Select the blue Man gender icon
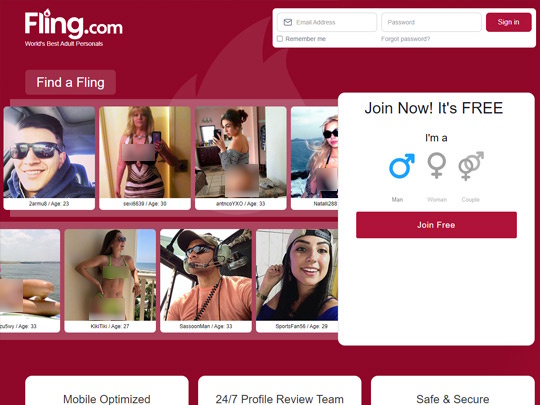 [x=402, y=166]
